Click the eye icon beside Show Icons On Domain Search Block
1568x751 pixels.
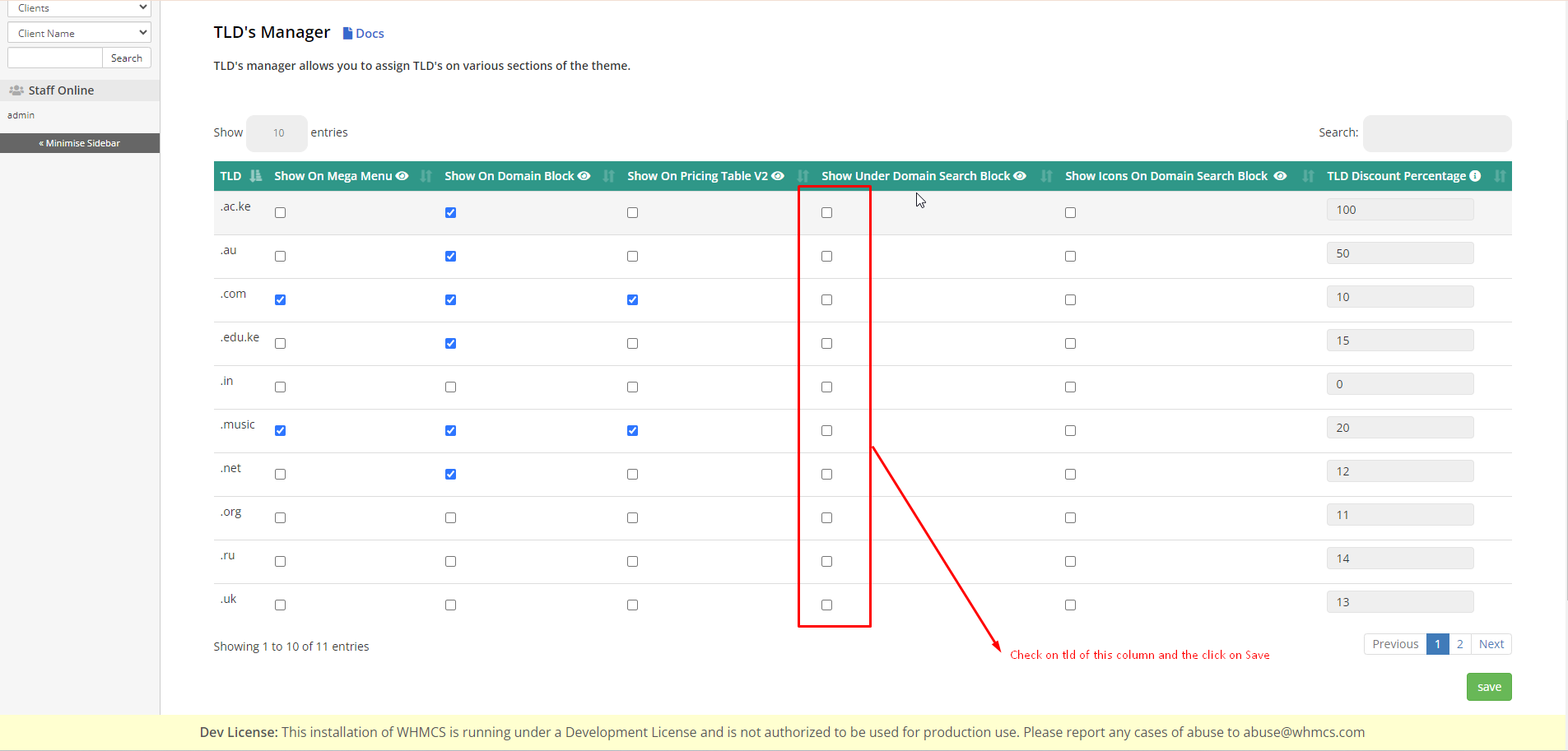point(1280,176)
